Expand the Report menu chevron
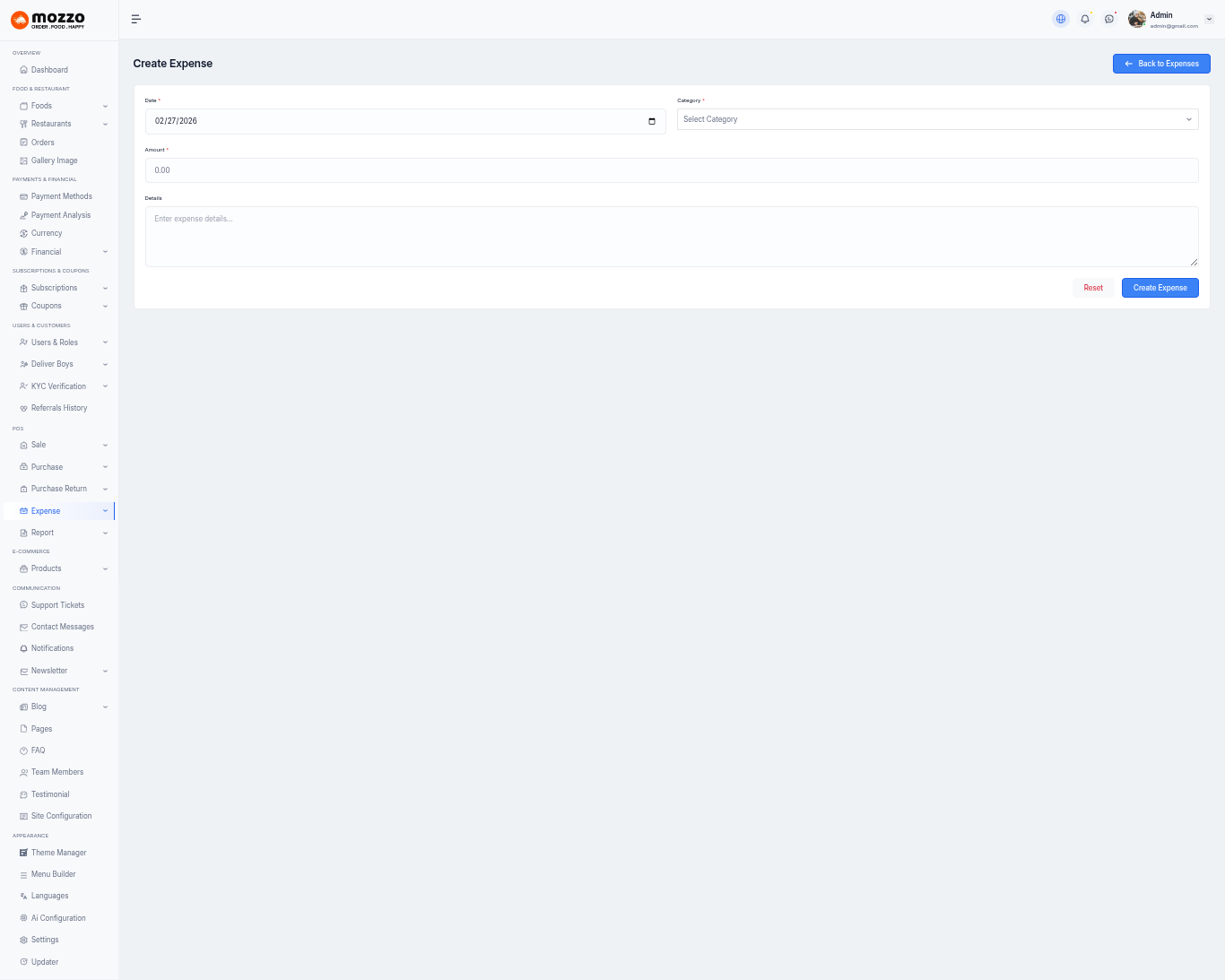Viewport: 1225px width, 980px height. coord(105,533)
